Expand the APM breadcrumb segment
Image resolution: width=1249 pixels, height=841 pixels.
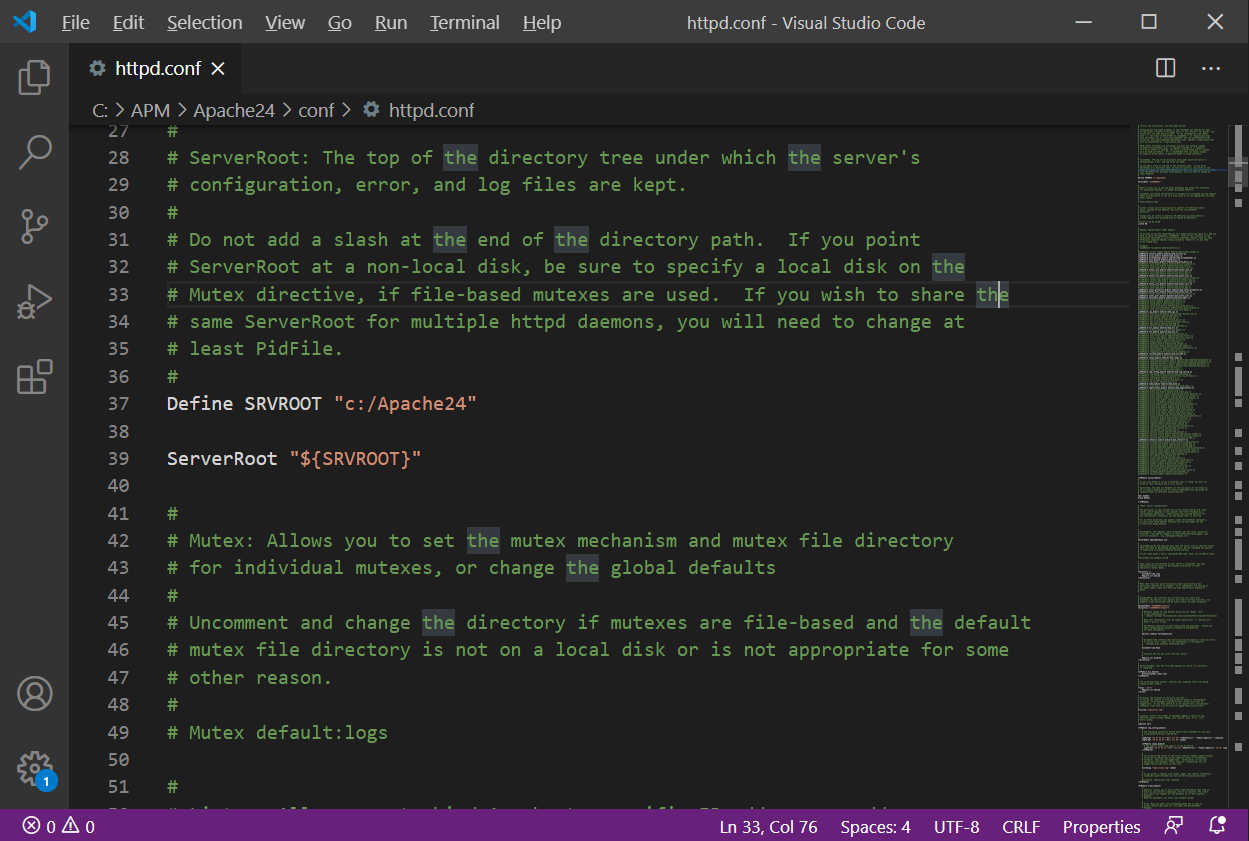coord(150,110)
